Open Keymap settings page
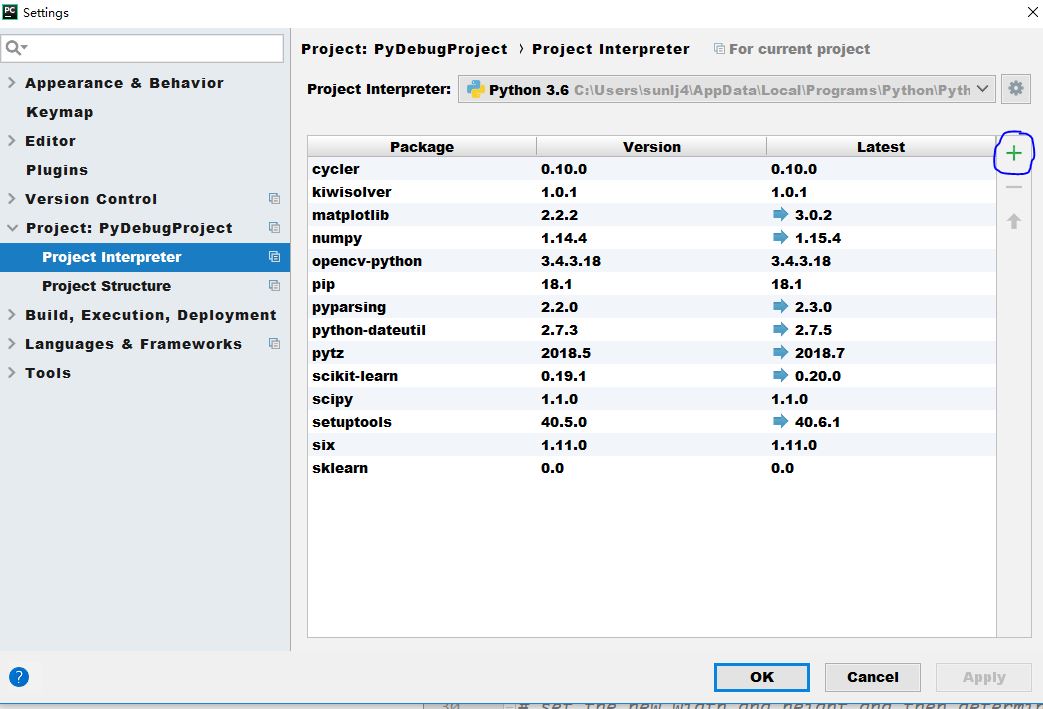This screenshot has height=709, width=1043. coord(60,112)
